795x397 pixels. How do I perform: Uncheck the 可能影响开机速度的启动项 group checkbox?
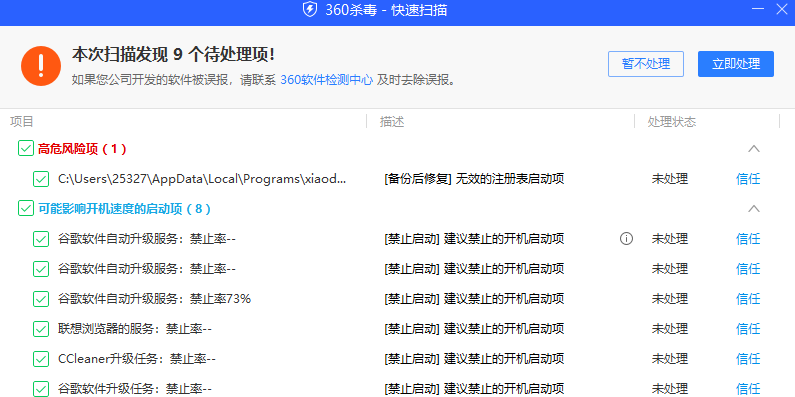[x=25, y=208]
